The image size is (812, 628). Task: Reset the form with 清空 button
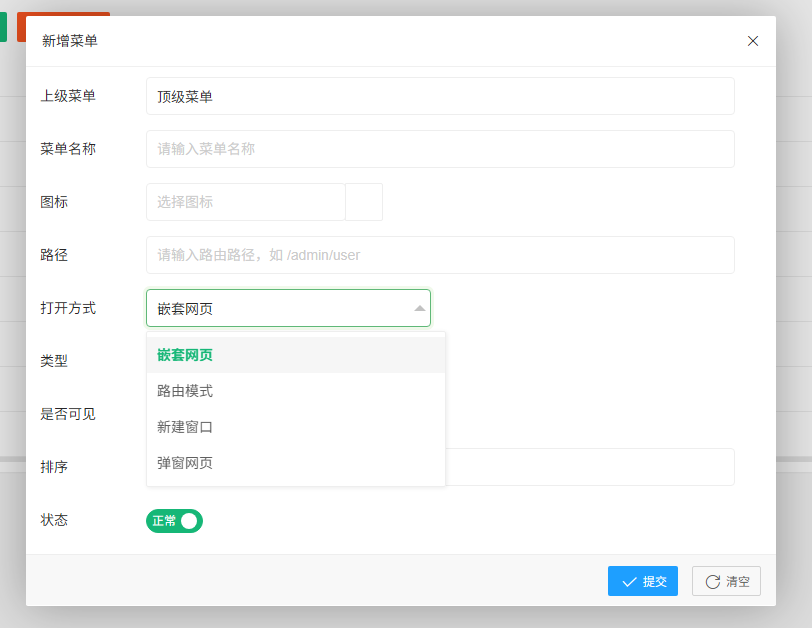[x=726, y=581]
